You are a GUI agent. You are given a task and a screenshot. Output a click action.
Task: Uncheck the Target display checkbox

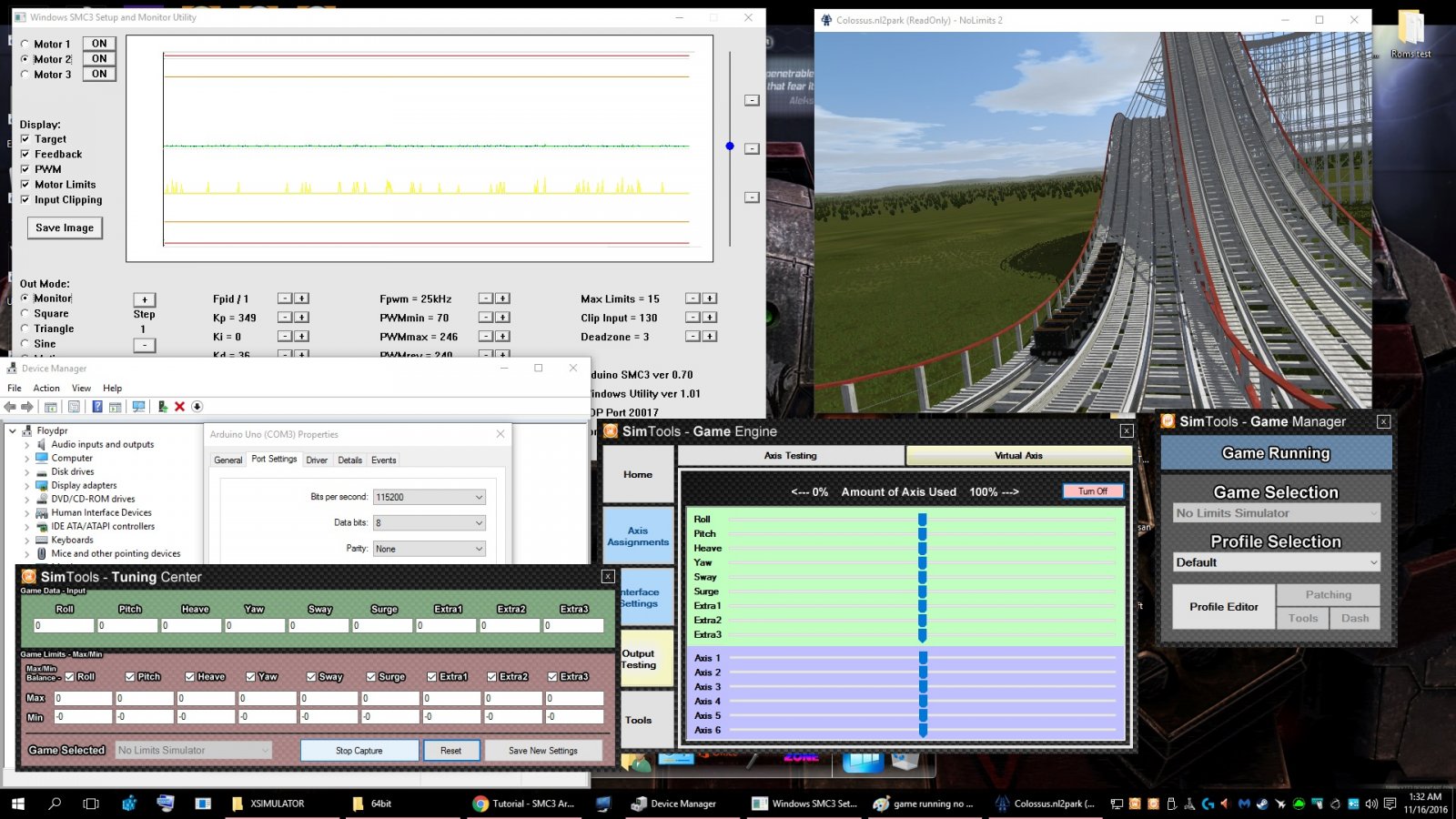[25, 139]
